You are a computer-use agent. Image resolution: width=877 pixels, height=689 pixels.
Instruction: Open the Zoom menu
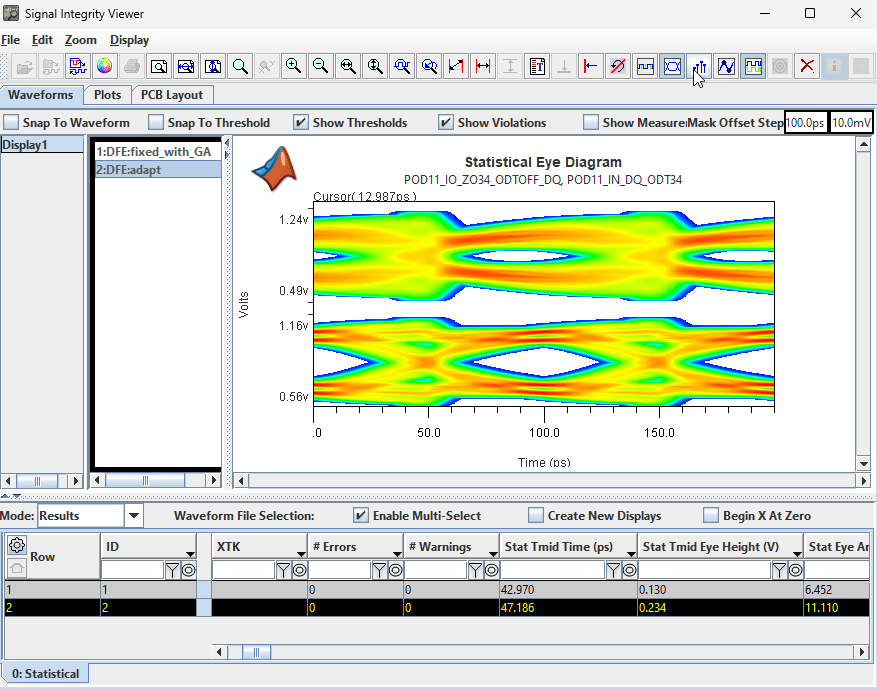[79, 40]
